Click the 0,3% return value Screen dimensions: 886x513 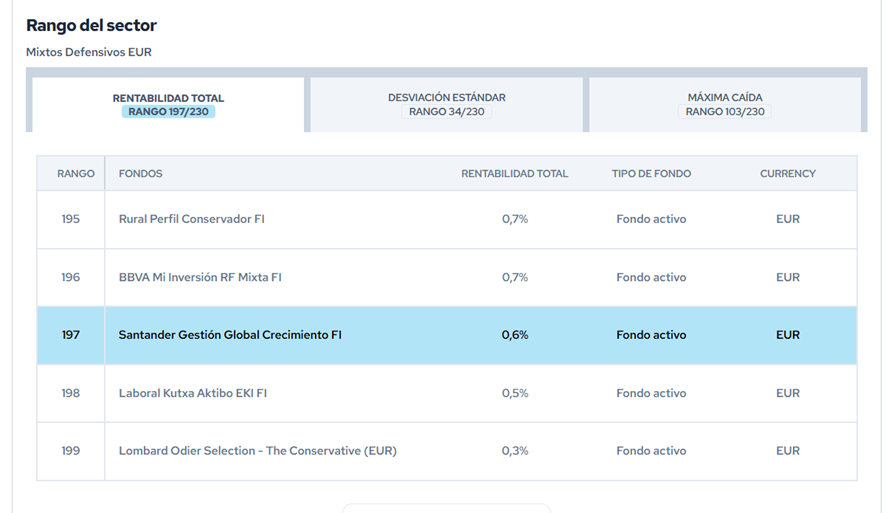tap(515, 451)
